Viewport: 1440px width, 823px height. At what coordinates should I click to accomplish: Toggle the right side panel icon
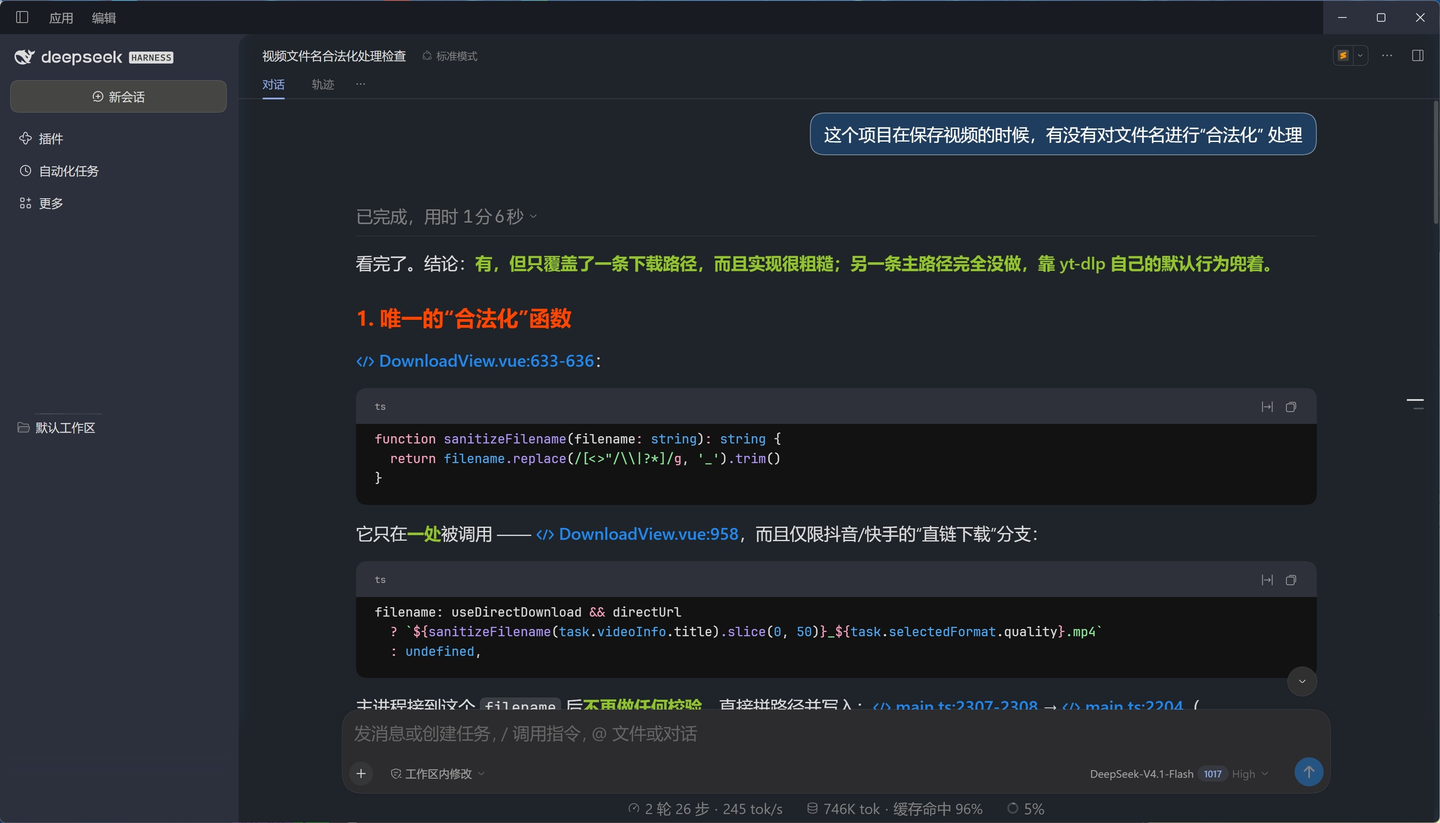pyautogui.click(x=1417, y=56)
